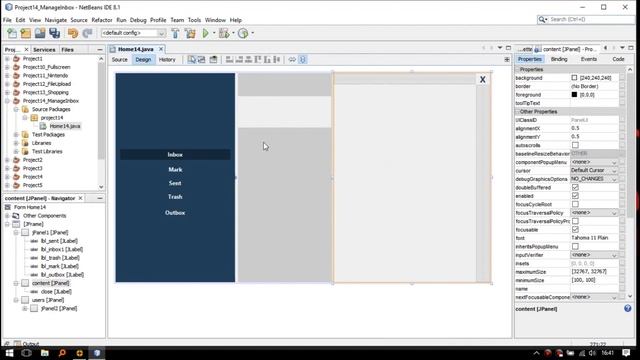This screenshot has height=360, width=640.
Task: Activate the Selection Mode designer icon
Action: click(192, 60)
